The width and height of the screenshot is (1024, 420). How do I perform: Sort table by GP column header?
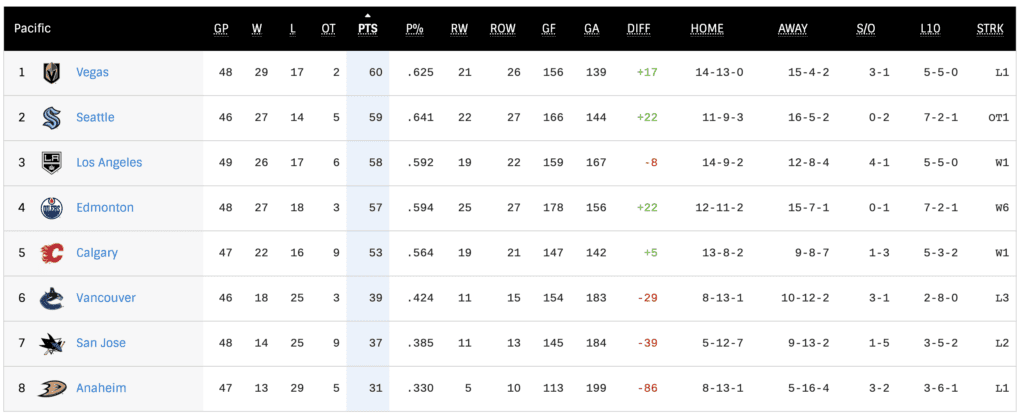221,29
